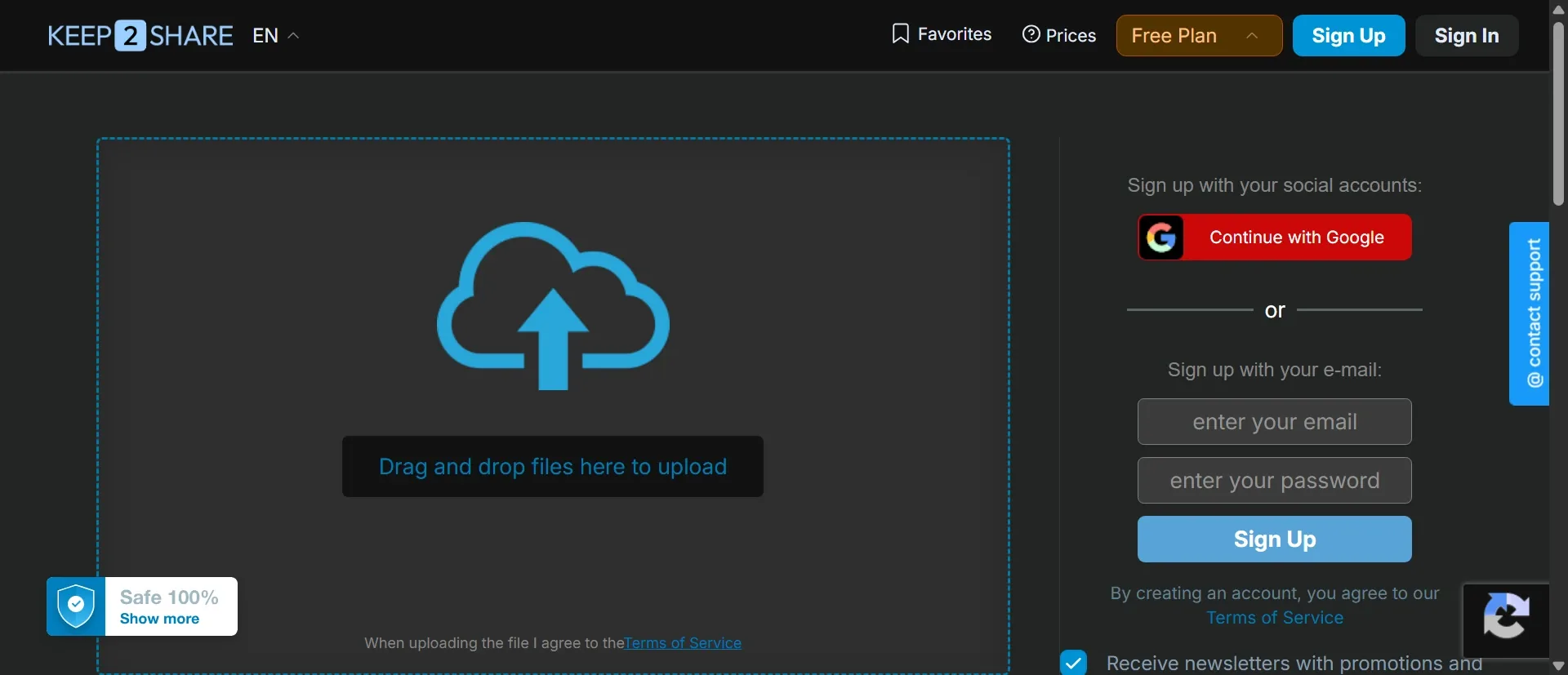
Task: Click the Favorites bookmark icon
Action: (x=900, y=34)
